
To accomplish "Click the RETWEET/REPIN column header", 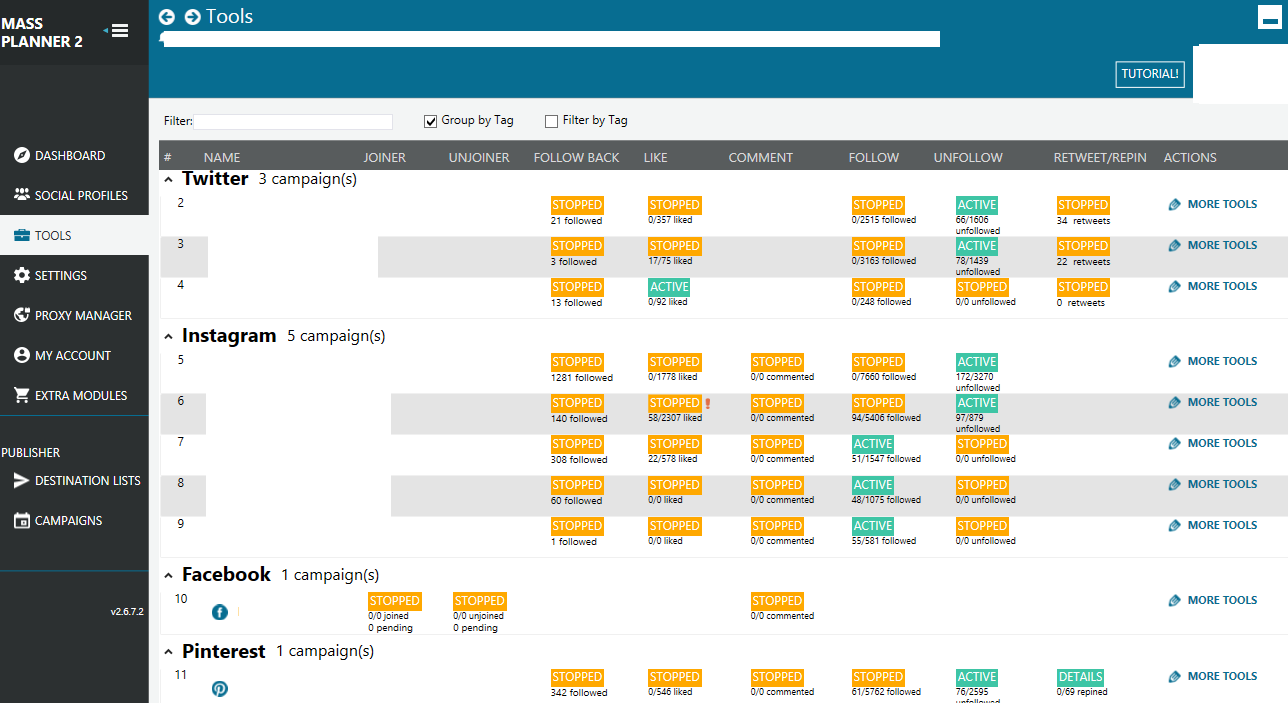I will coord(1100,158).
